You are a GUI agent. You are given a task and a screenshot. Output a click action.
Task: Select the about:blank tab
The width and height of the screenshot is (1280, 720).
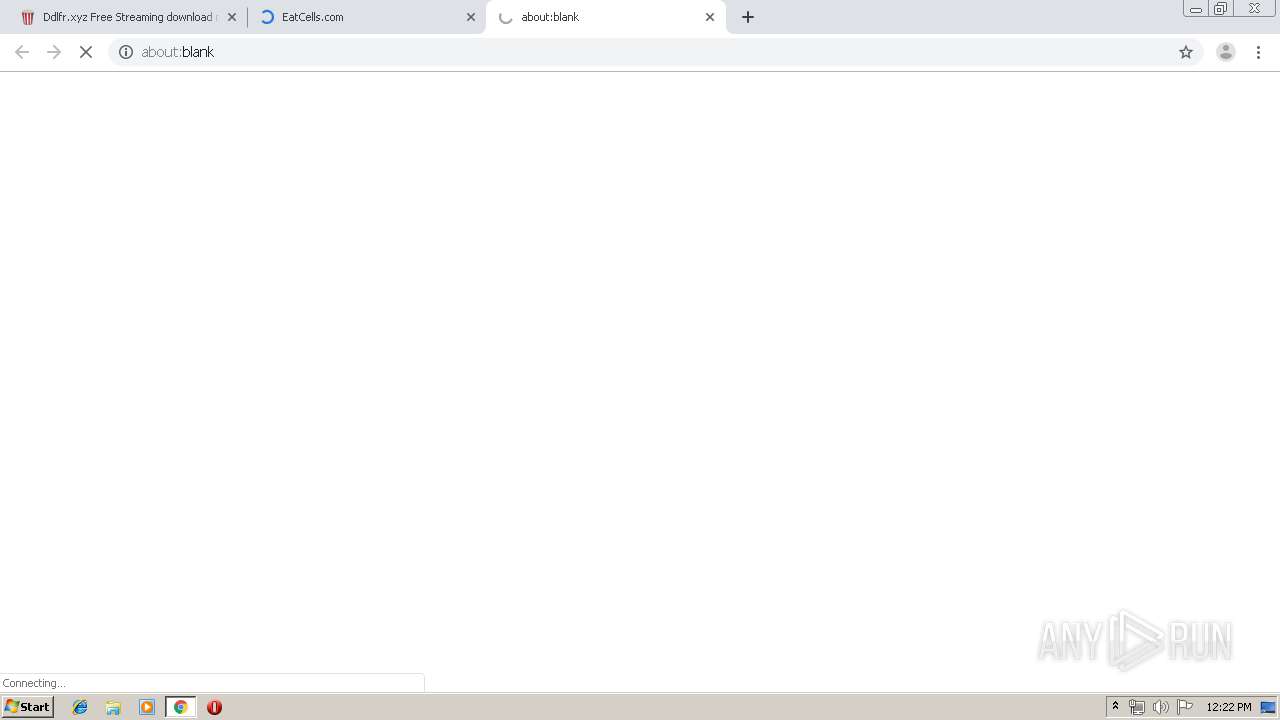pos(604,17)
